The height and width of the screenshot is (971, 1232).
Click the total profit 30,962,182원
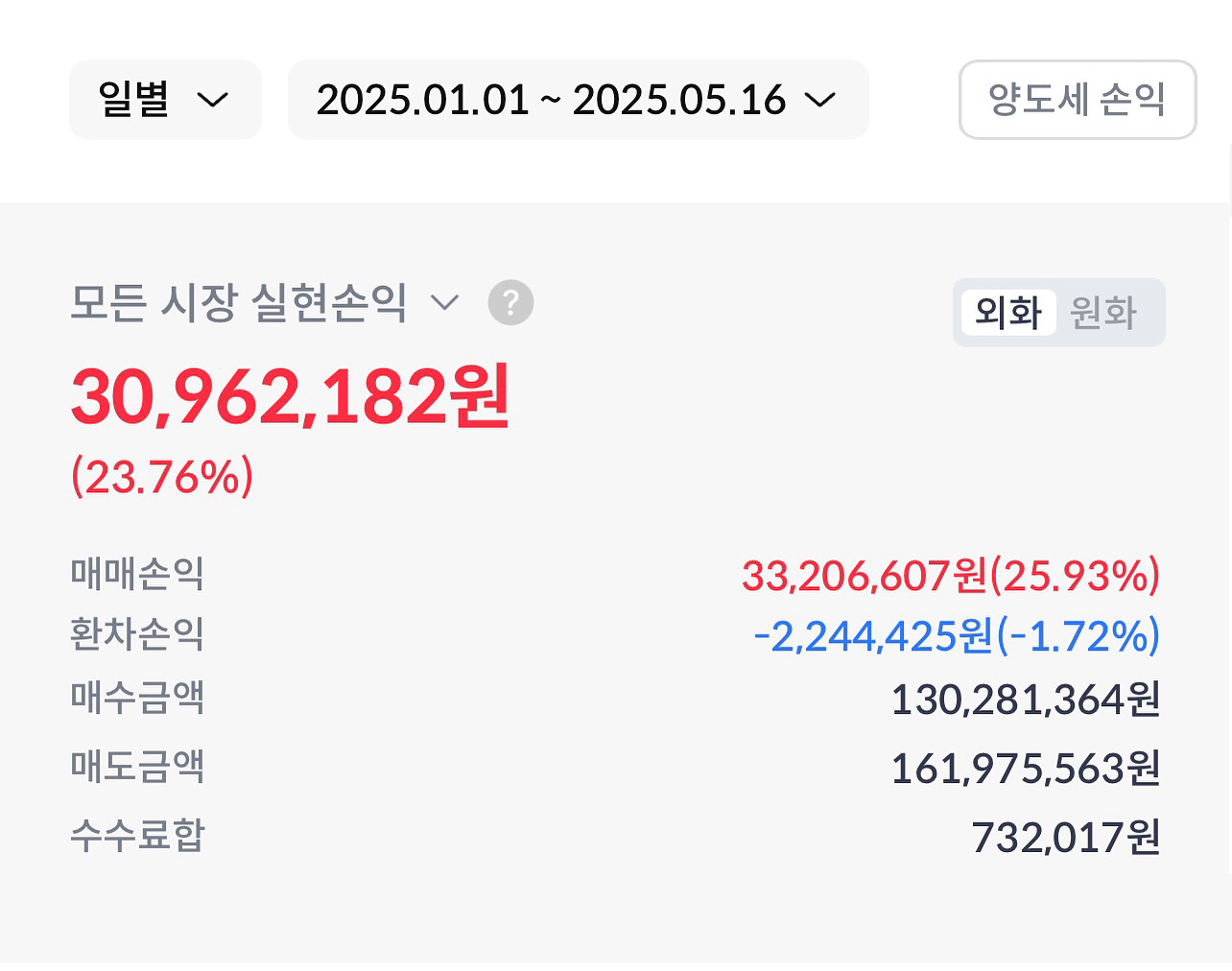291,397
